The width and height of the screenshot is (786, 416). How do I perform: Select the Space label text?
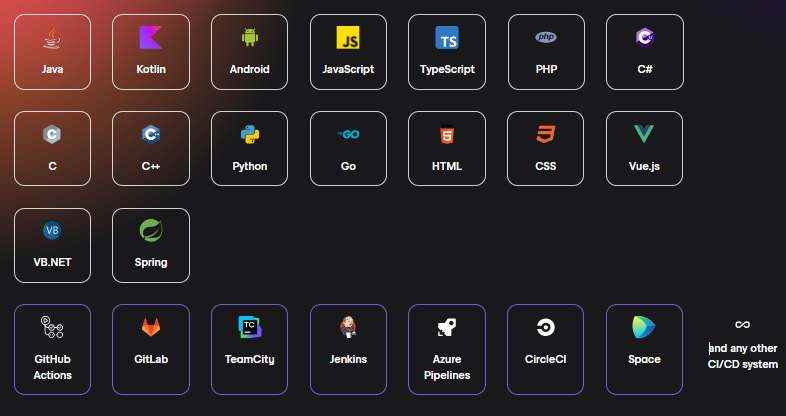tap(644, 359)
